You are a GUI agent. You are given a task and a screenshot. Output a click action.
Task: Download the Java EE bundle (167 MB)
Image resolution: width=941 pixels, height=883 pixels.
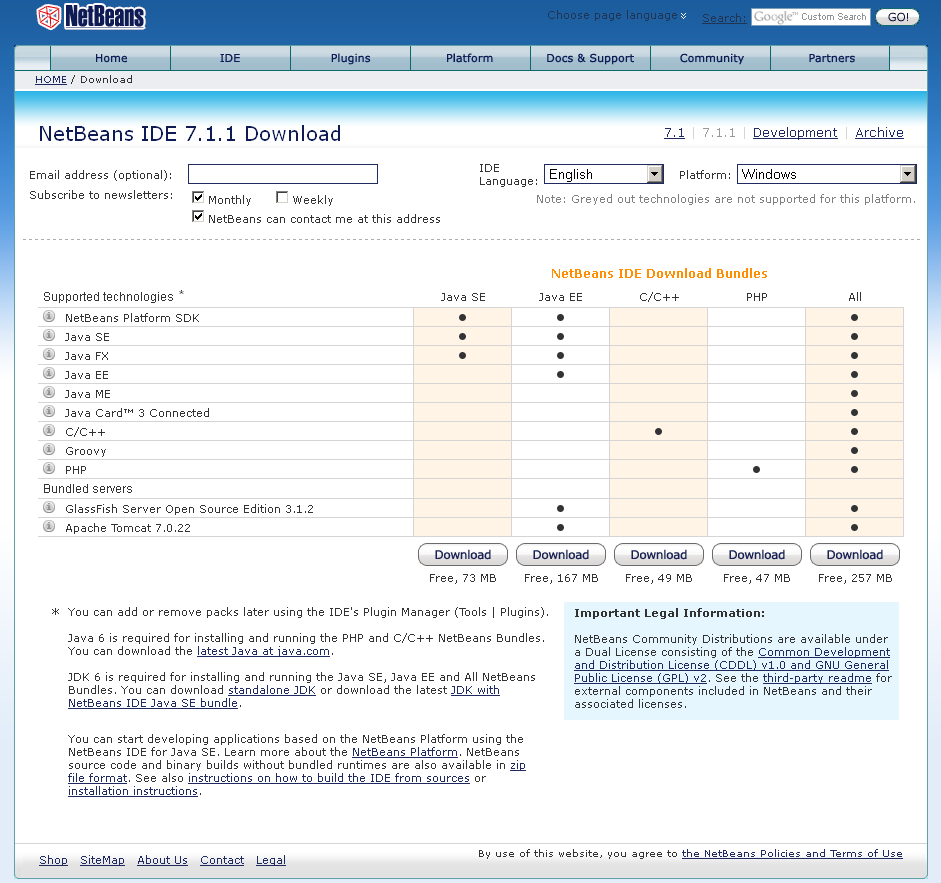(560, 555)
